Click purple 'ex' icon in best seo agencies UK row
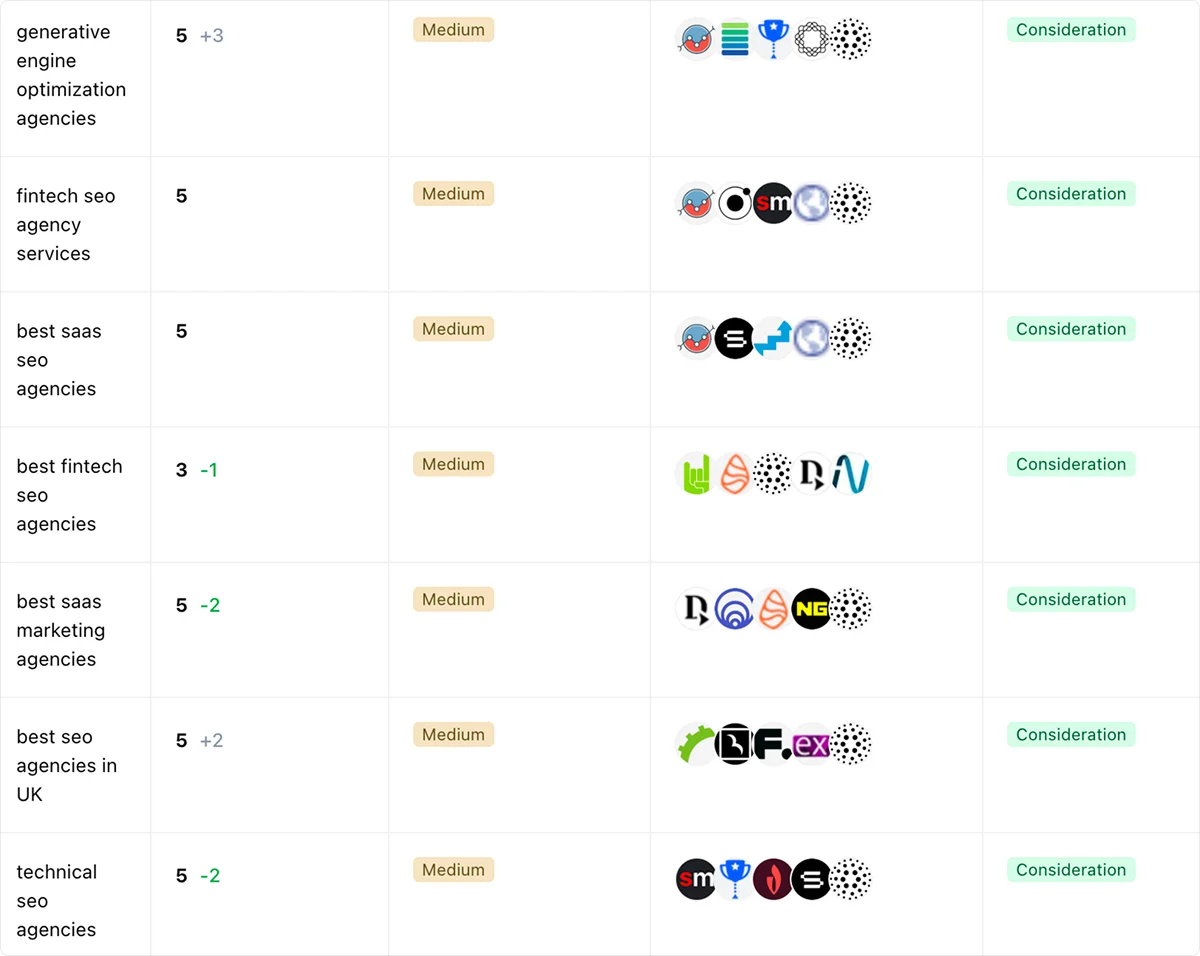 pyautogui.click(x=811, y=744)
